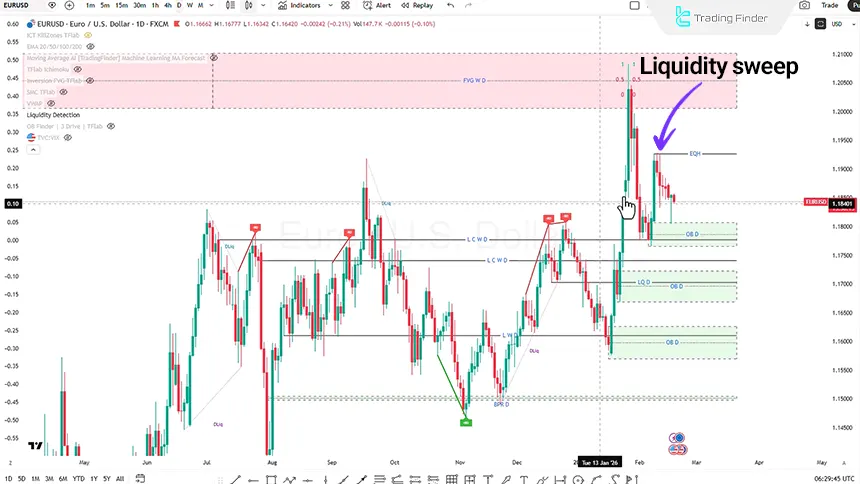
Task: Toggle OB Finder 3 Drive visibility eye
Action: (x=111, y=126)
